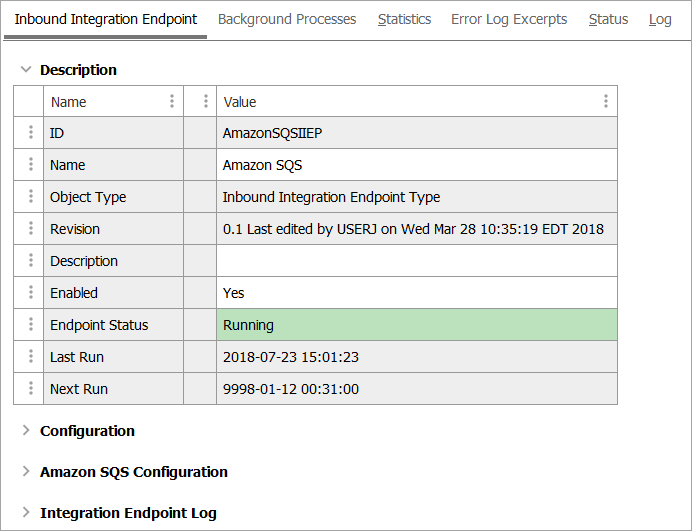Open the Statistics tab
This screenshot has width=692, height=531.
404,19
